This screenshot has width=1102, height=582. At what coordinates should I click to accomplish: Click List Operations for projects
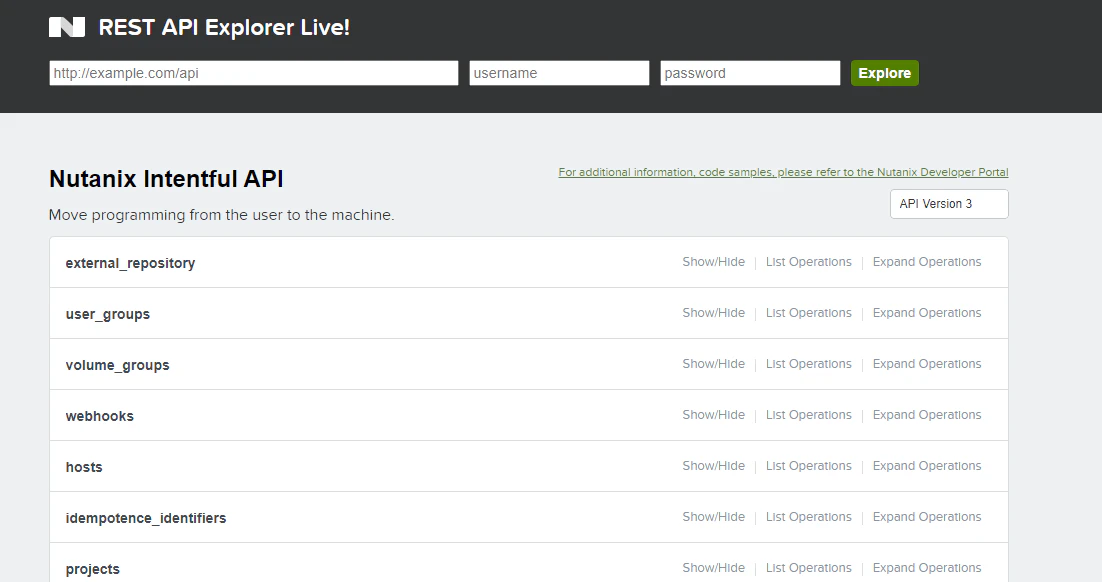click(808, 567)
